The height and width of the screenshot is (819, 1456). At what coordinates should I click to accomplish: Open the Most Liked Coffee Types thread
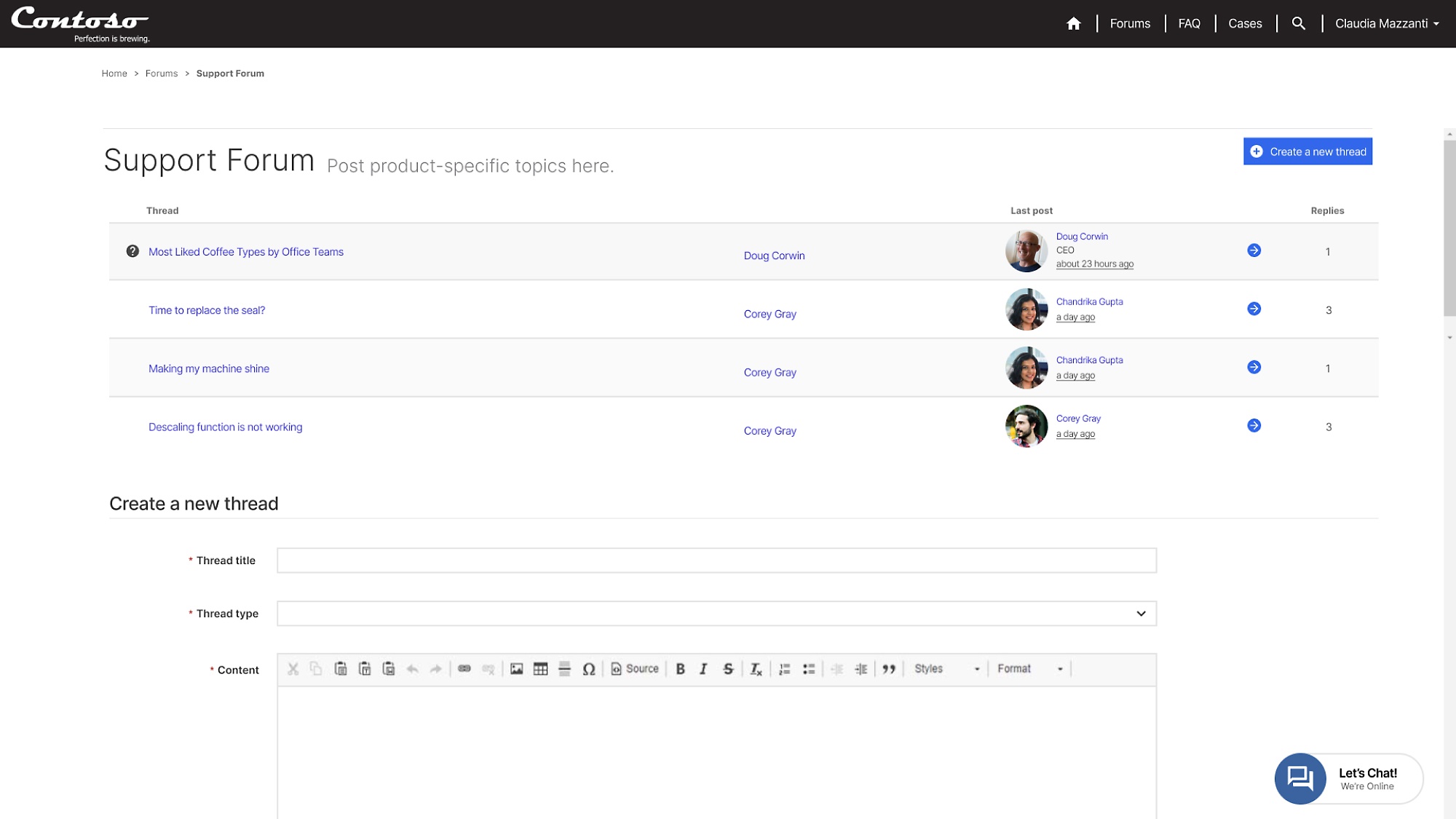tap(245, 251)
